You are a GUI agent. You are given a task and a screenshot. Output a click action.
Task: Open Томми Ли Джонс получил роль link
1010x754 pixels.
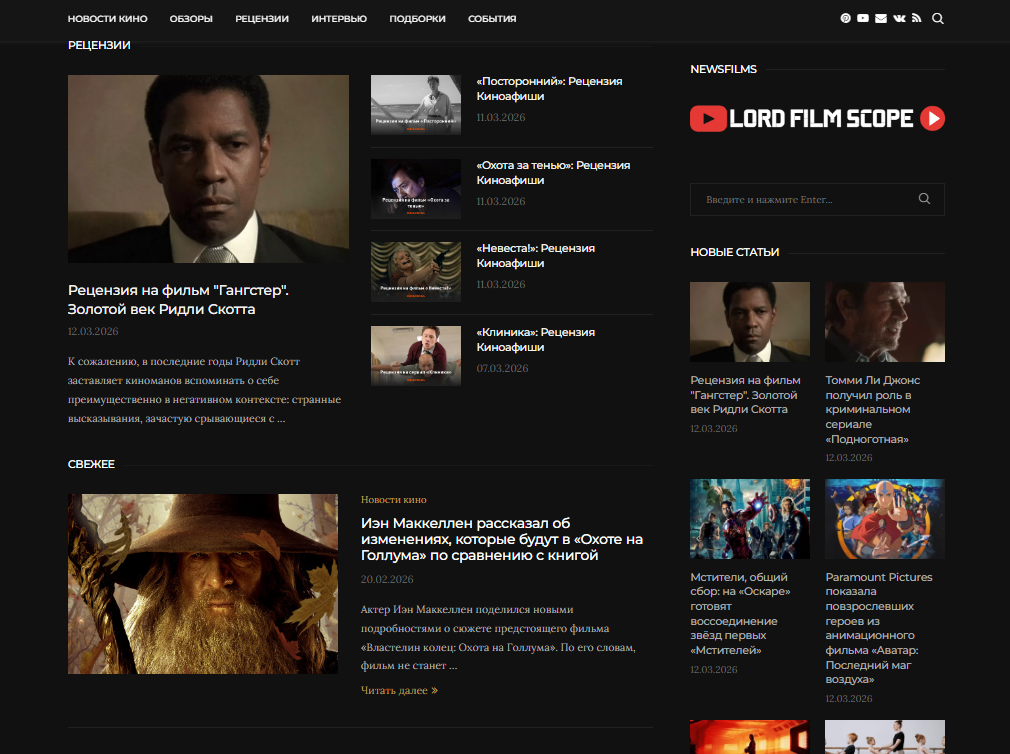click(872, 410)
